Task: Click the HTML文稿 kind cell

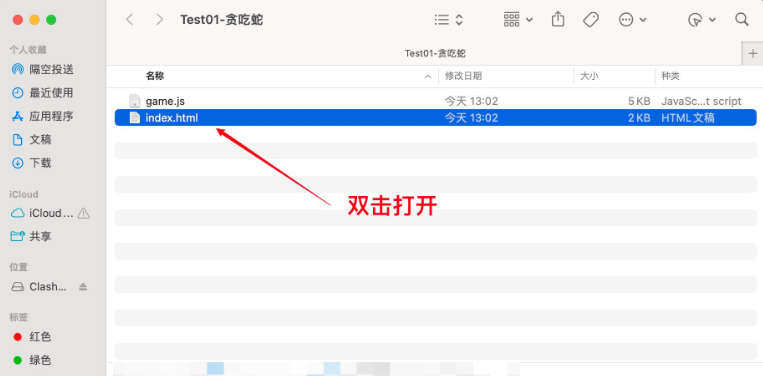Action: (688, 118)
